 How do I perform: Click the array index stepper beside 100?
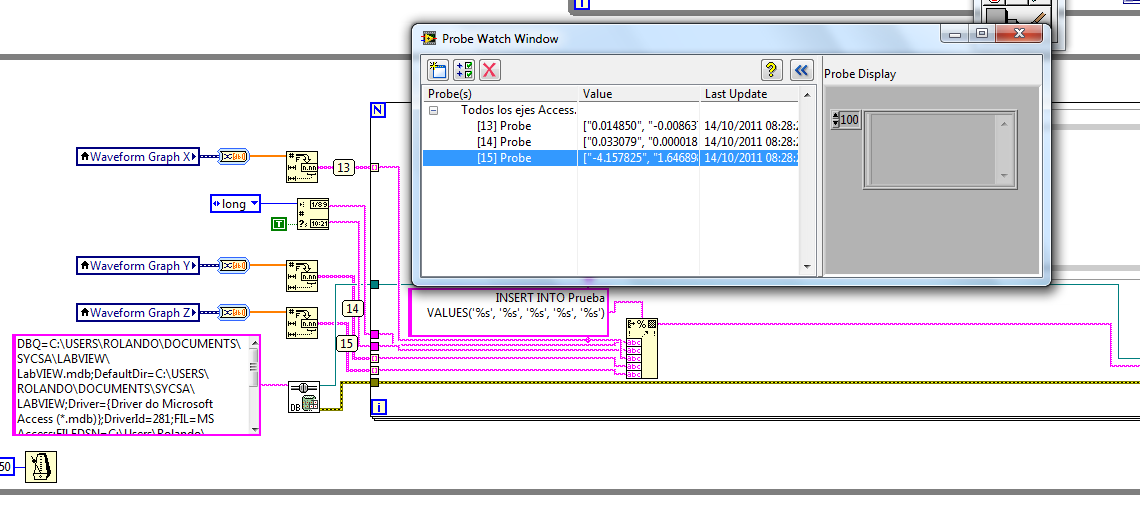coord(834,120)
